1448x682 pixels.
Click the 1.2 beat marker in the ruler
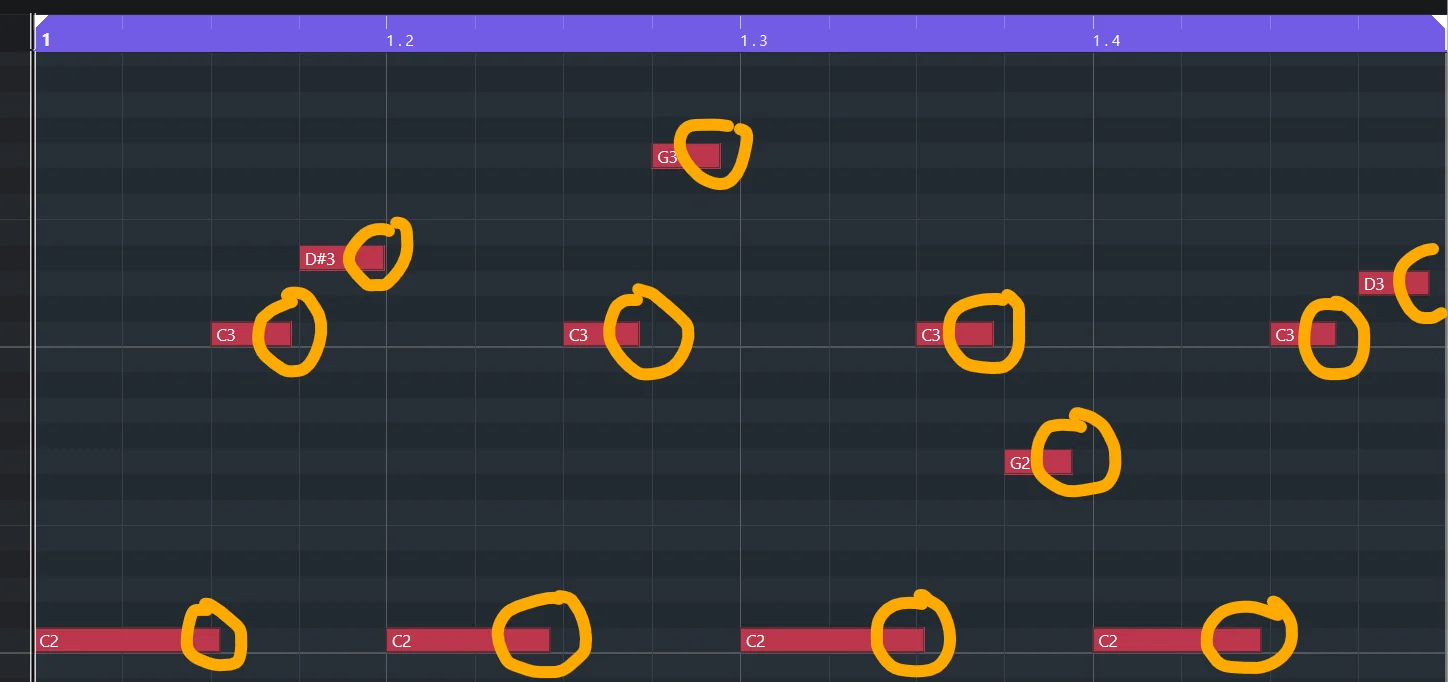point(400,40)
